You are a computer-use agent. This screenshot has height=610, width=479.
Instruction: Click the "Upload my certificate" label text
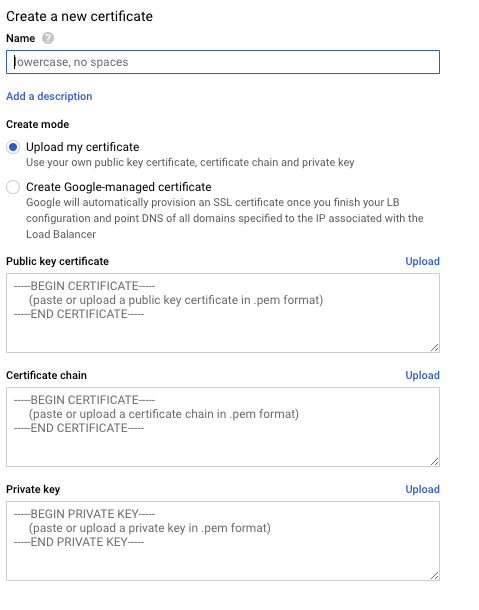click(x=82, y=147)
